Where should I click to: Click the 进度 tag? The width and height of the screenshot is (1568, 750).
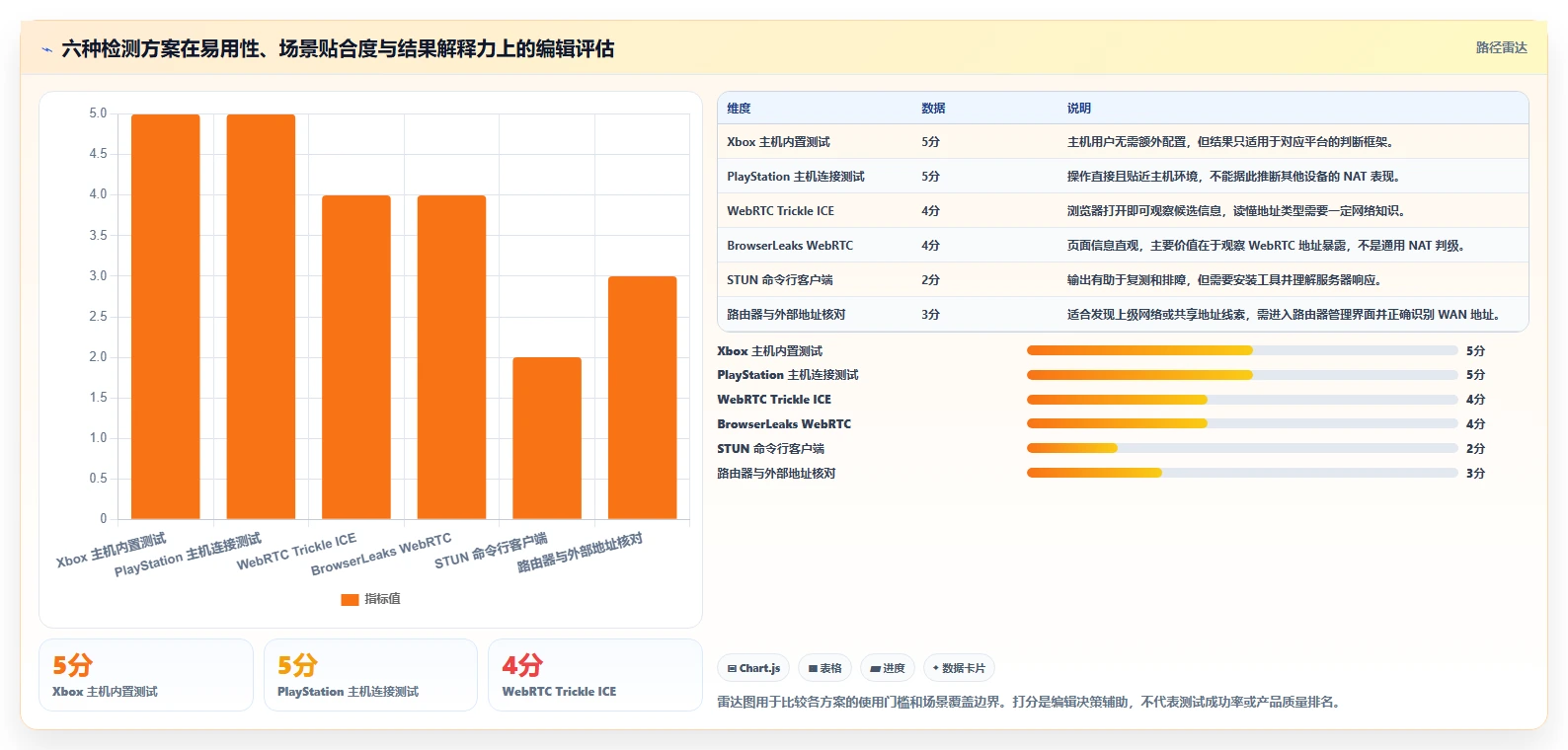tap(888, 668)
